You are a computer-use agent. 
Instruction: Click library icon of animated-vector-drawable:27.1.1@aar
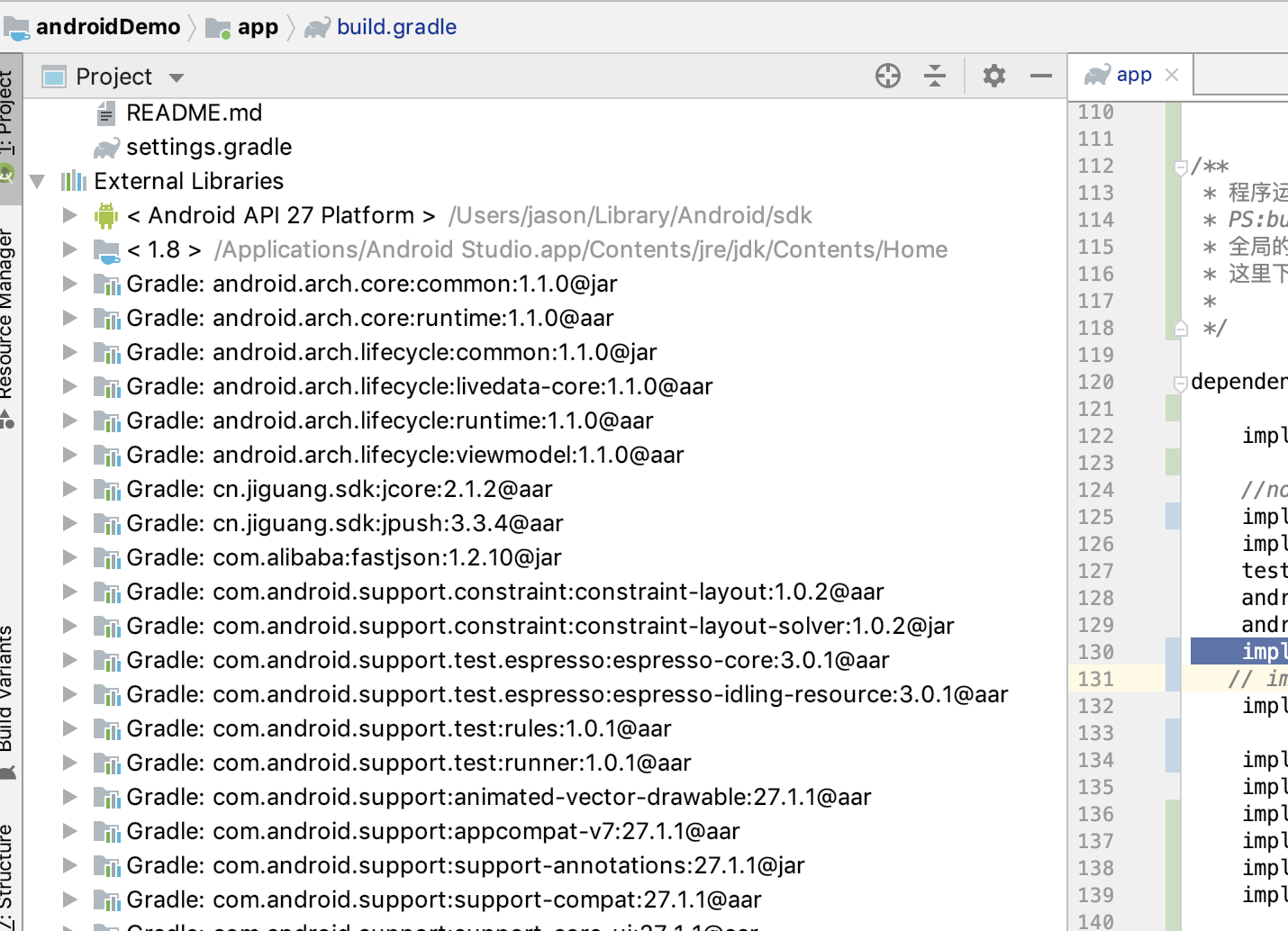[107, 798]
